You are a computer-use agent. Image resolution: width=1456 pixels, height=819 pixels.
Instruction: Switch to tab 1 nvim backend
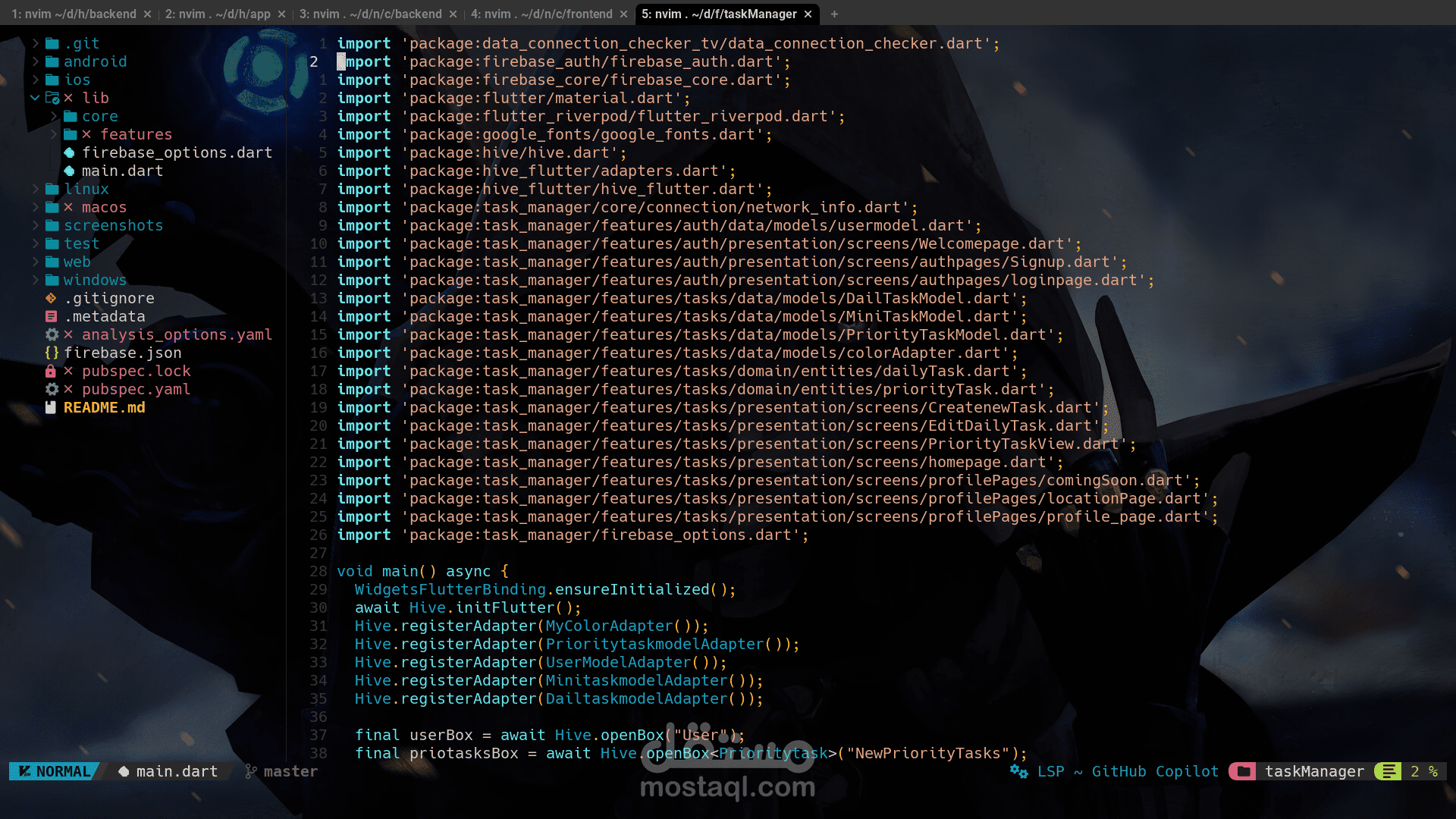[x=74, y=14]
